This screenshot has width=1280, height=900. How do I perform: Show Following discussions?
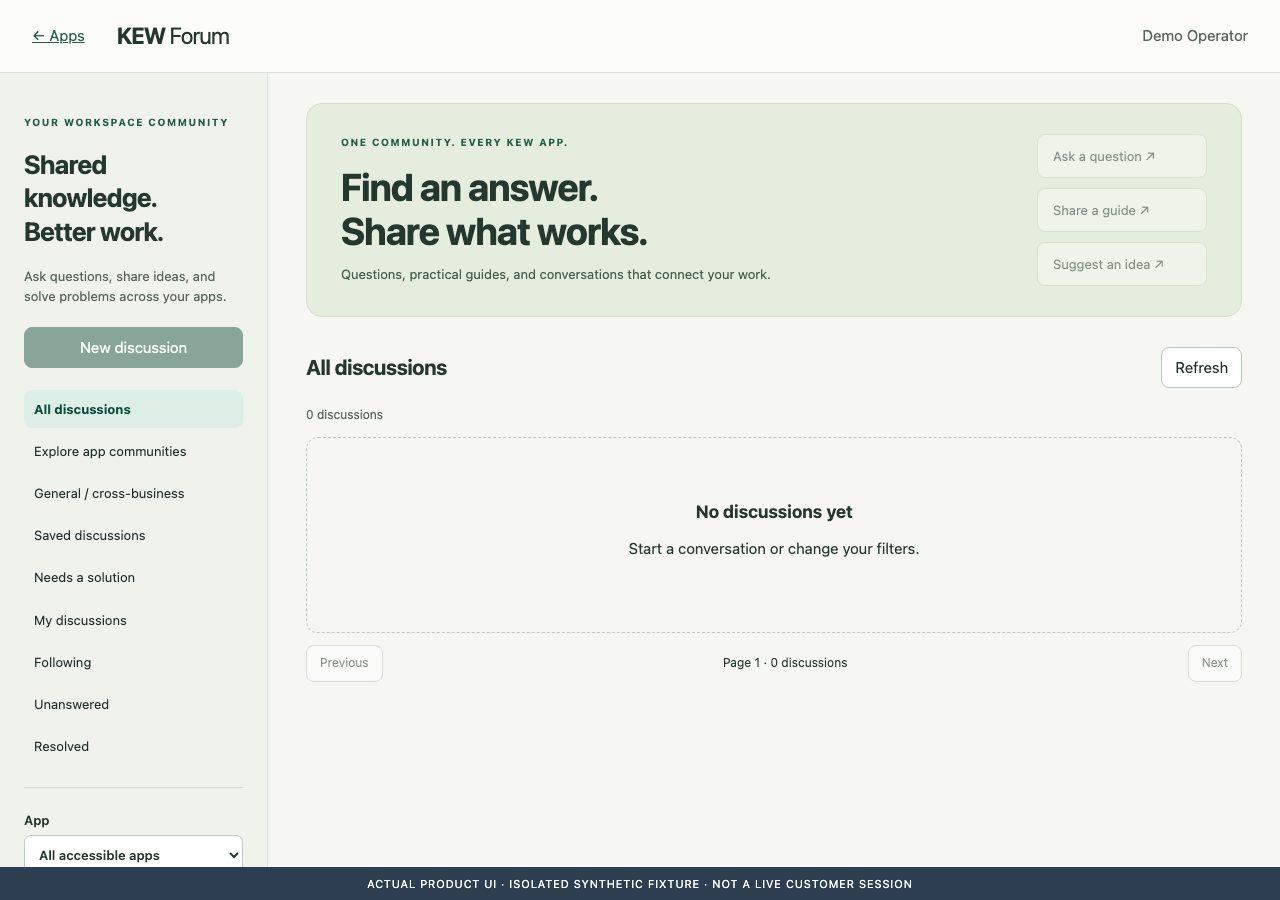133,662
